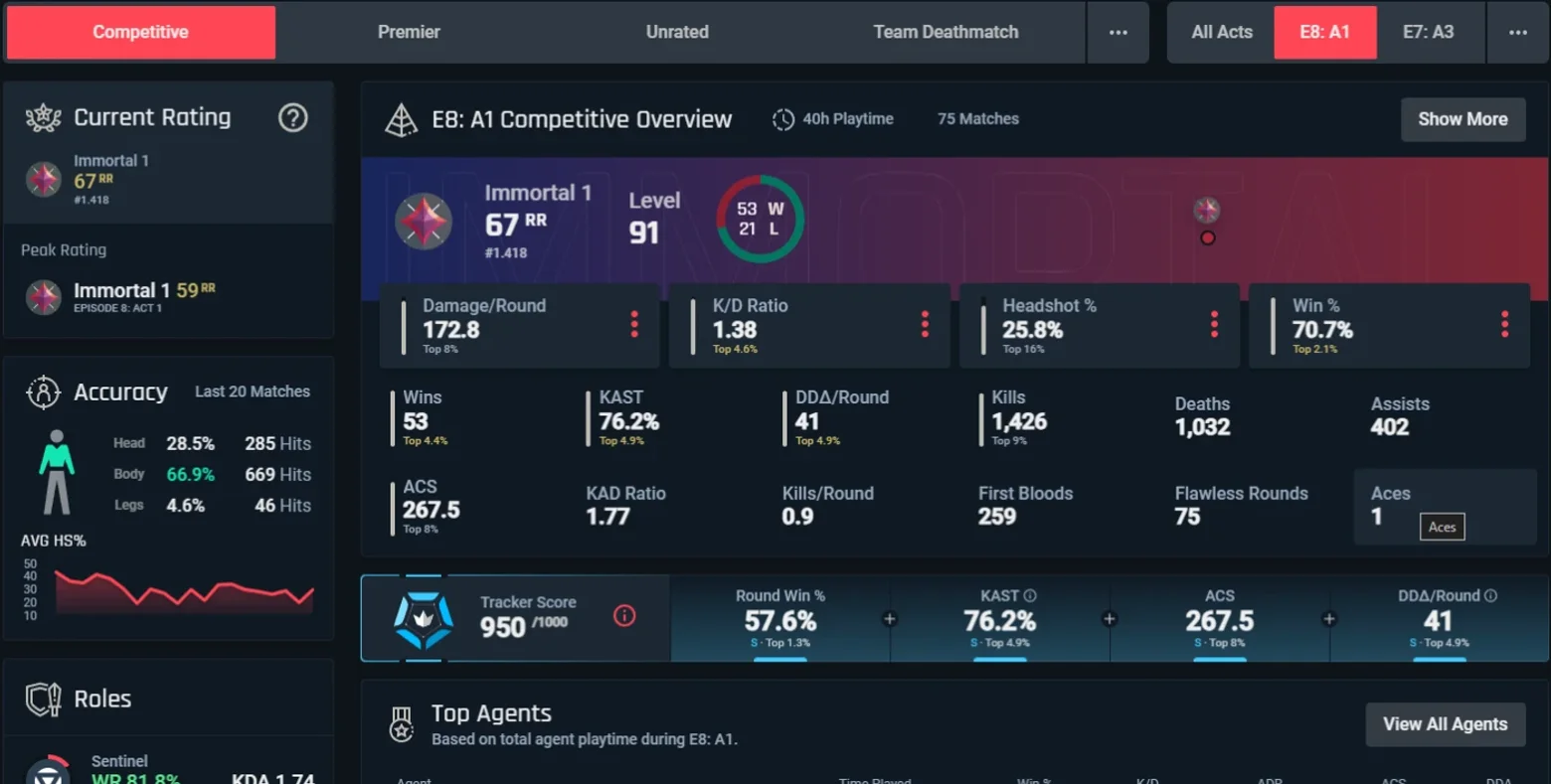Click the Roles shield icon
This screenshot has height=784, width=1551.
[43, 700]
